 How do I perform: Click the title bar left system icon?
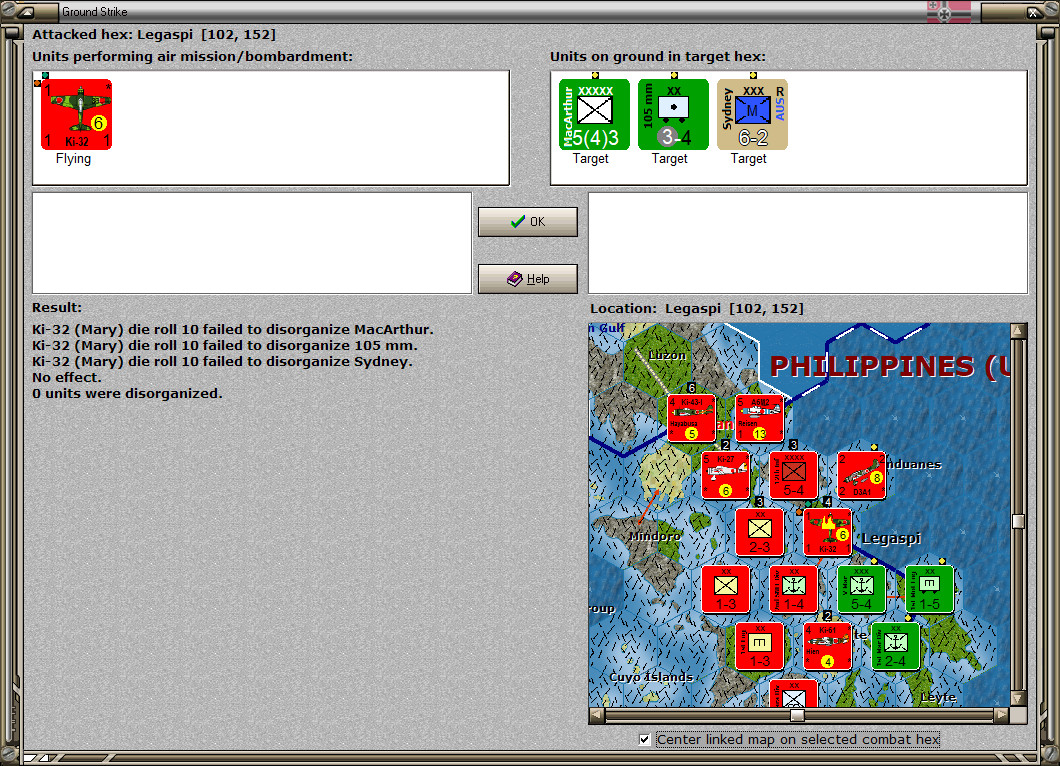click(x=27, y=11)
